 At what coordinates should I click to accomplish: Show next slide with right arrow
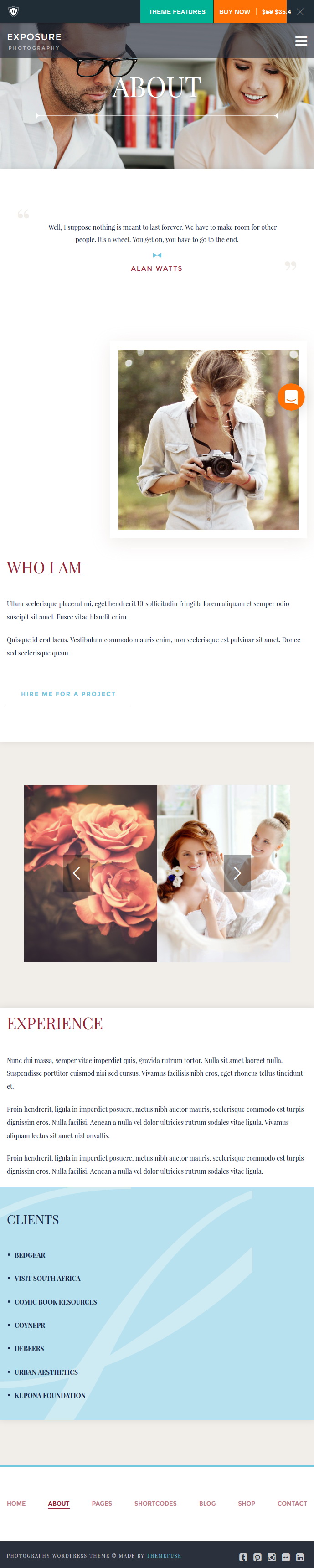pyautogui.click(x=237, y=873)
